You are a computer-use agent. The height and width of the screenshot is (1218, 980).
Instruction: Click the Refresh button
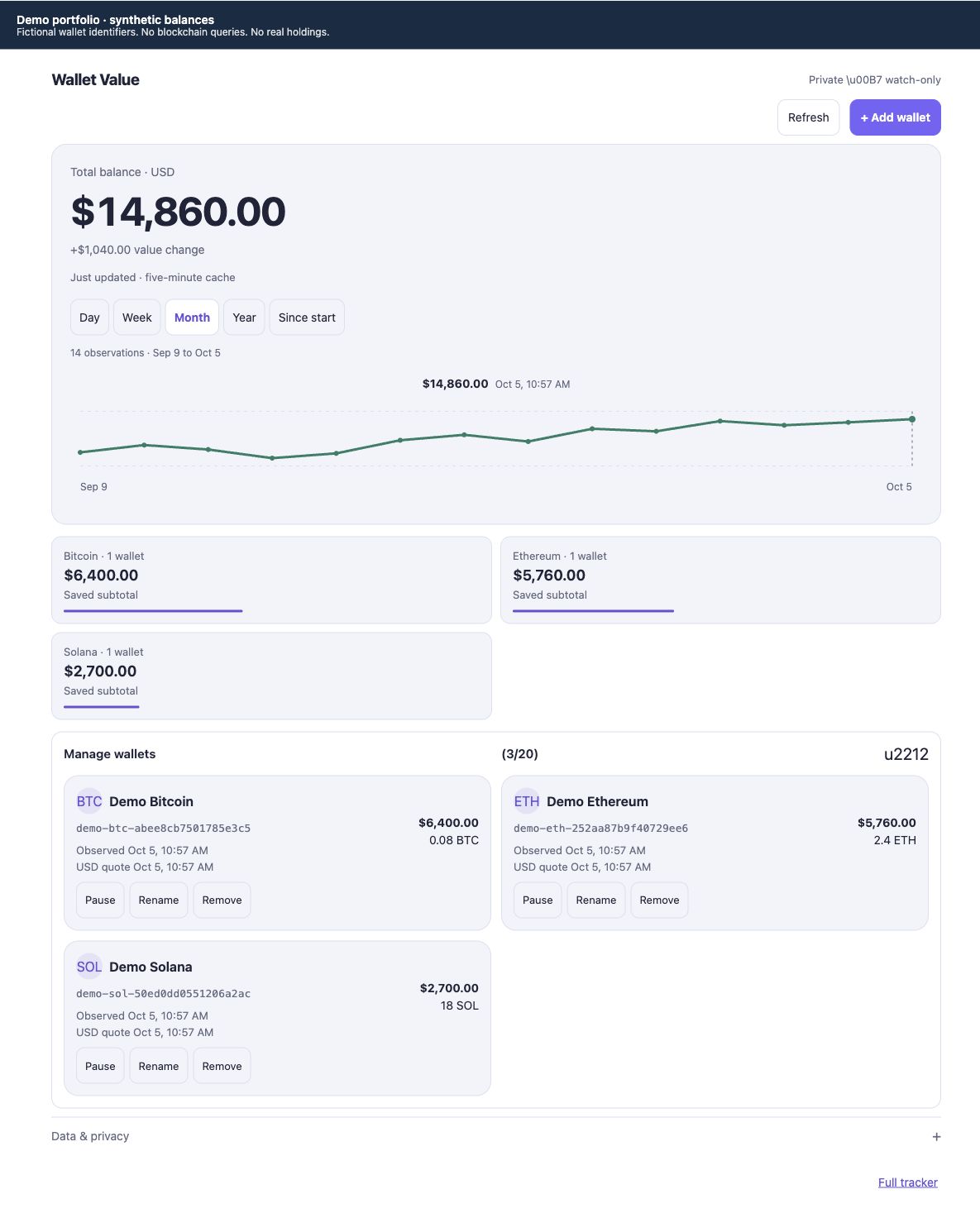point(808,117)
